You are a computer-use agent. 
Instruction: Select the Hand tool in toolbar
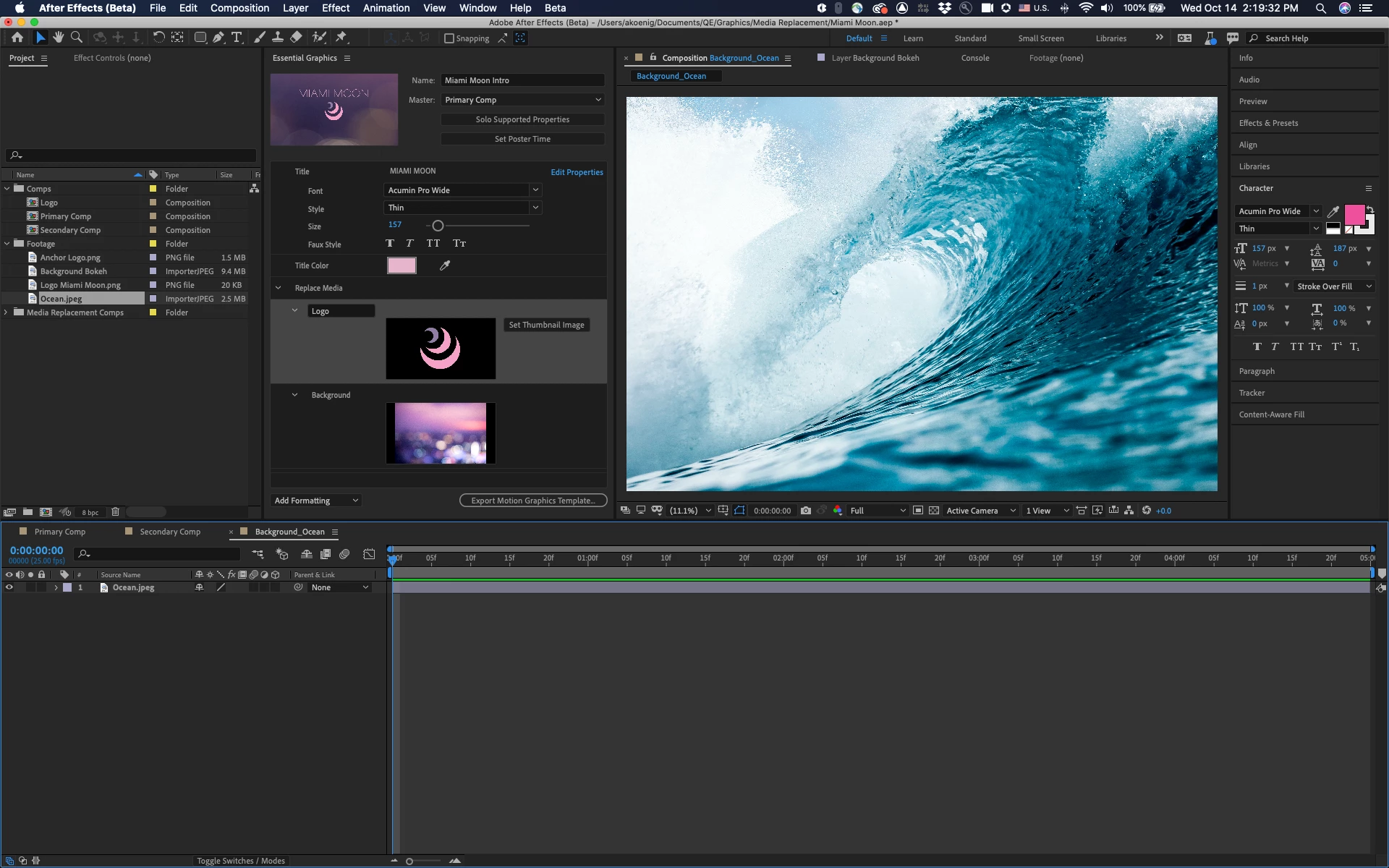click(59, 38)
